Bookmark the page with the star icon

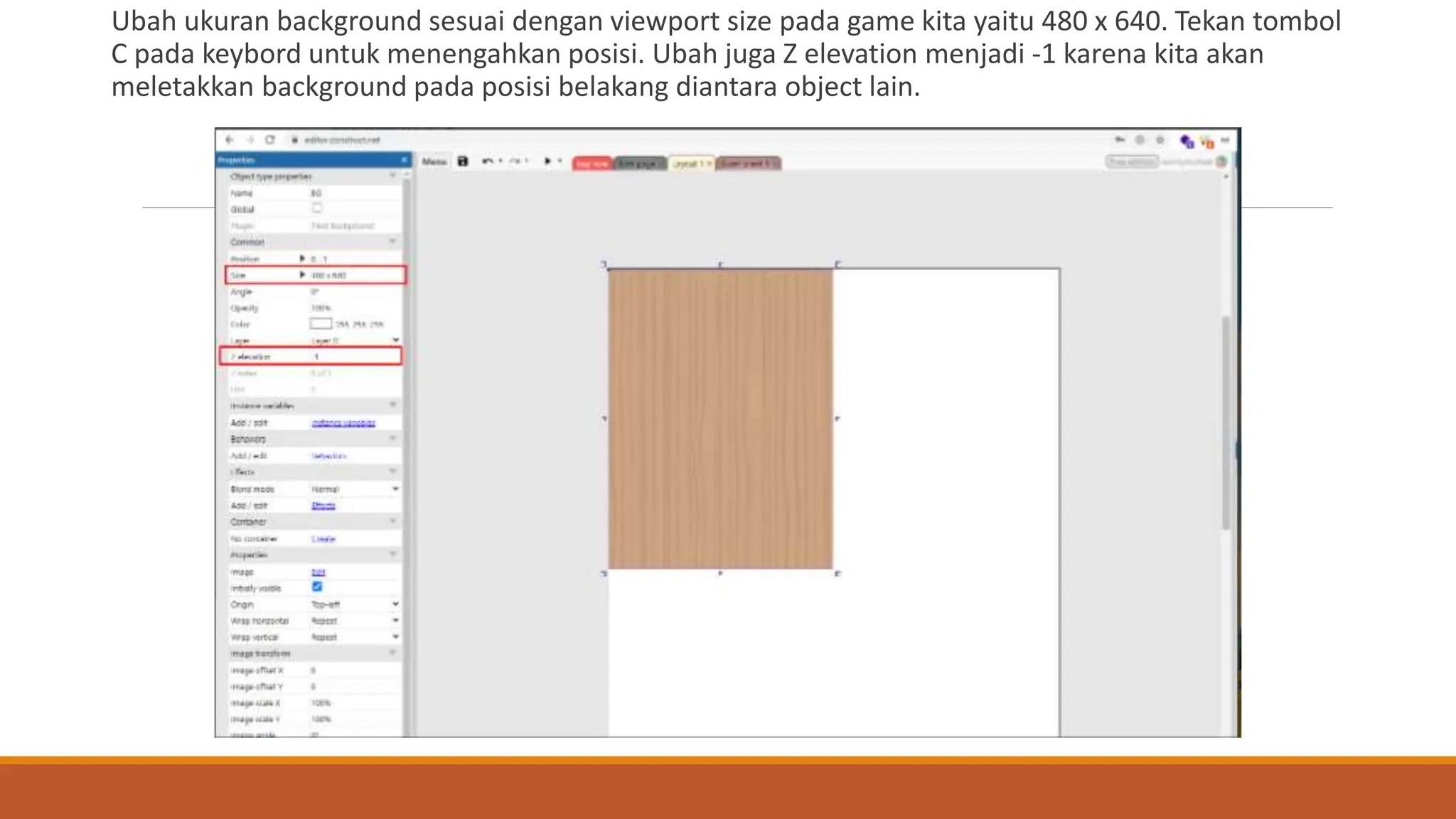1160,140
